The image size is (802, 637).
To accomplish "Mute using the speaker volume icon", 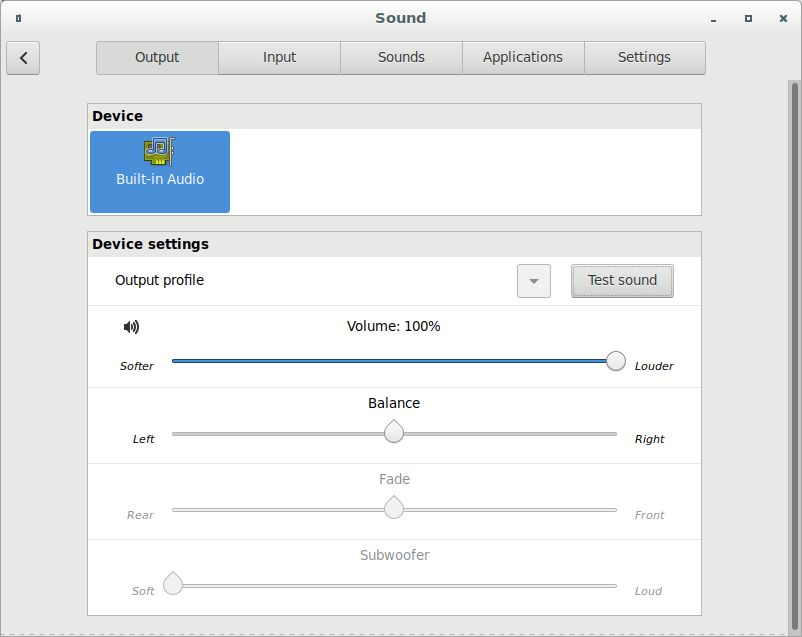I will pos(131,326).
